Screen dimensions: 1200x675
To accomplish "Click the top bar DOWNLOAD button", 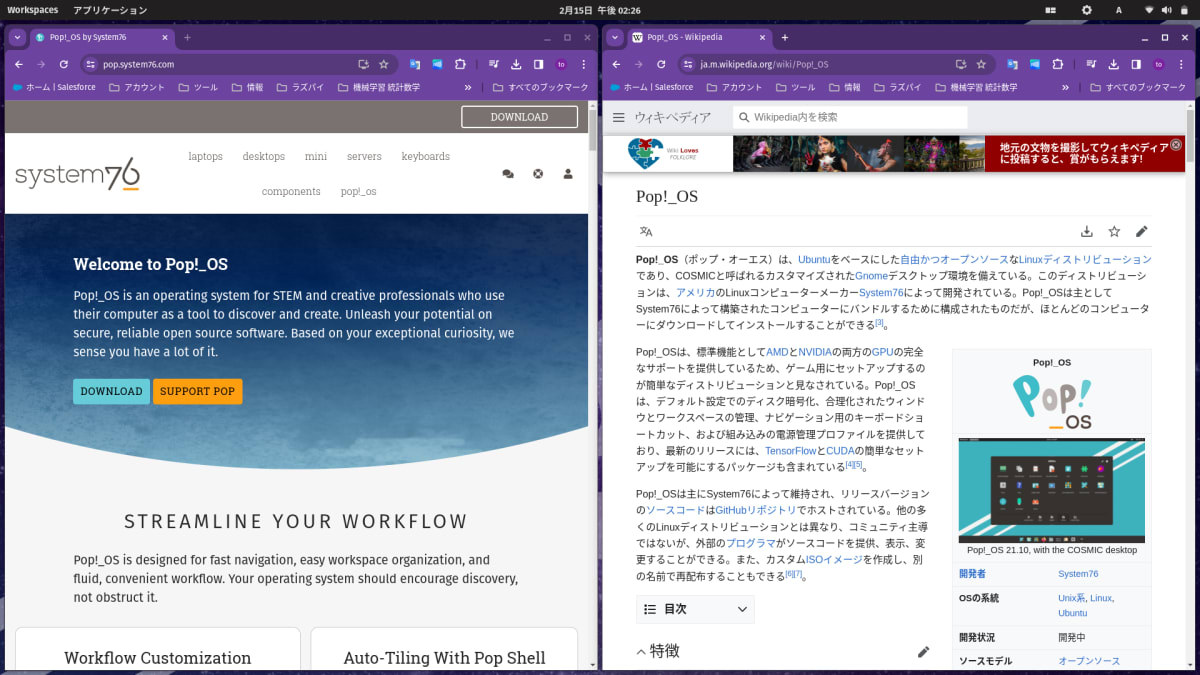I will coord(519,117).
